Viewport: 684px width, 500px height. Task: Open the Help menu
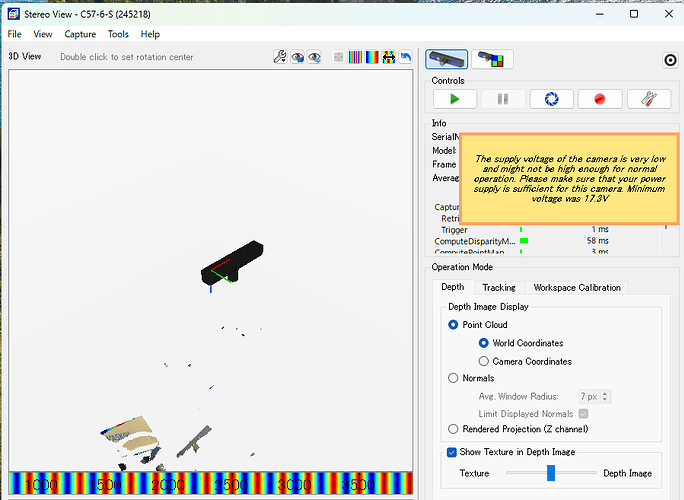pos(150,34)
